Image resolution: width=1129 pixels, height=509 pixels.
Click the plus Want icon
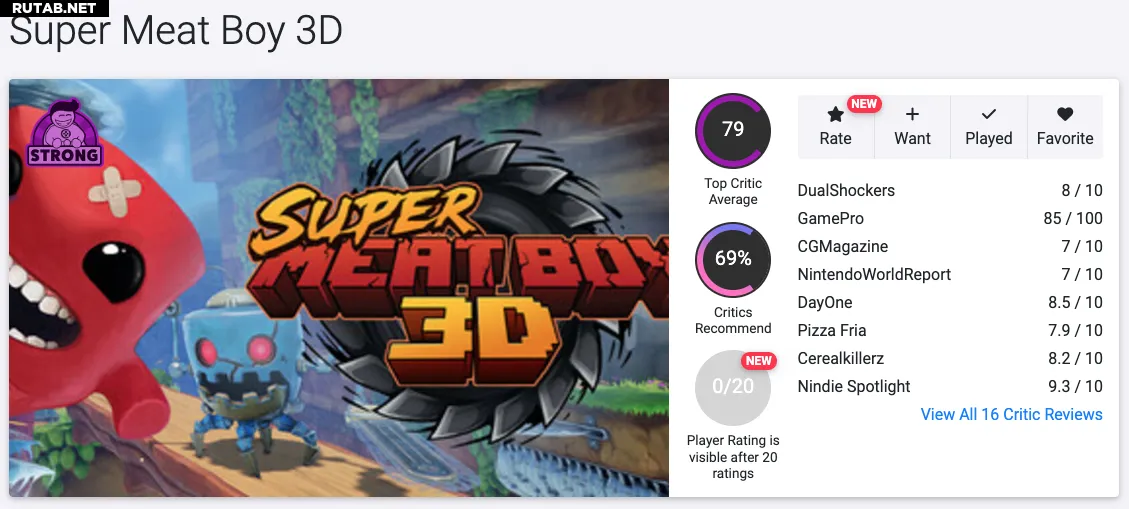(x=912, y=115)
